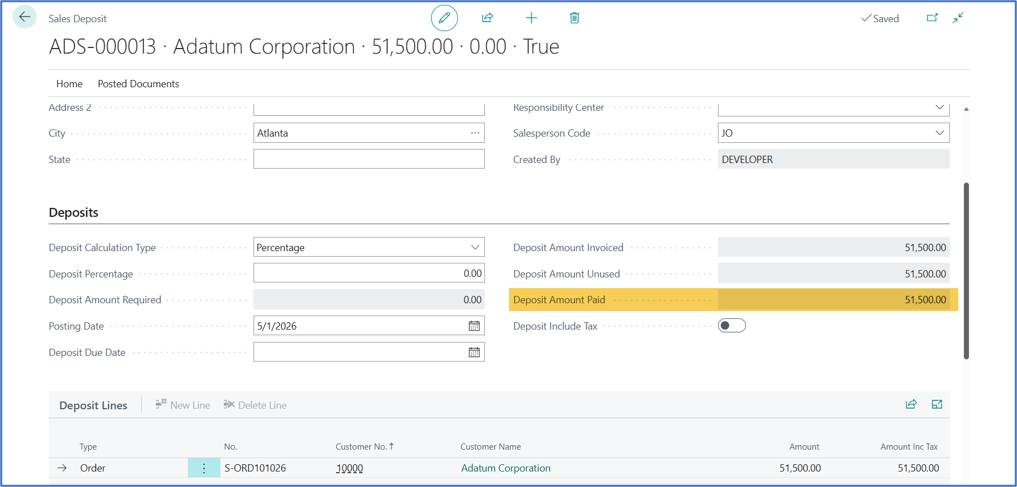Viewport: 1017px width, 487px height.
Task: Open calendar picker for Posting Date
Action: point(474,326)
